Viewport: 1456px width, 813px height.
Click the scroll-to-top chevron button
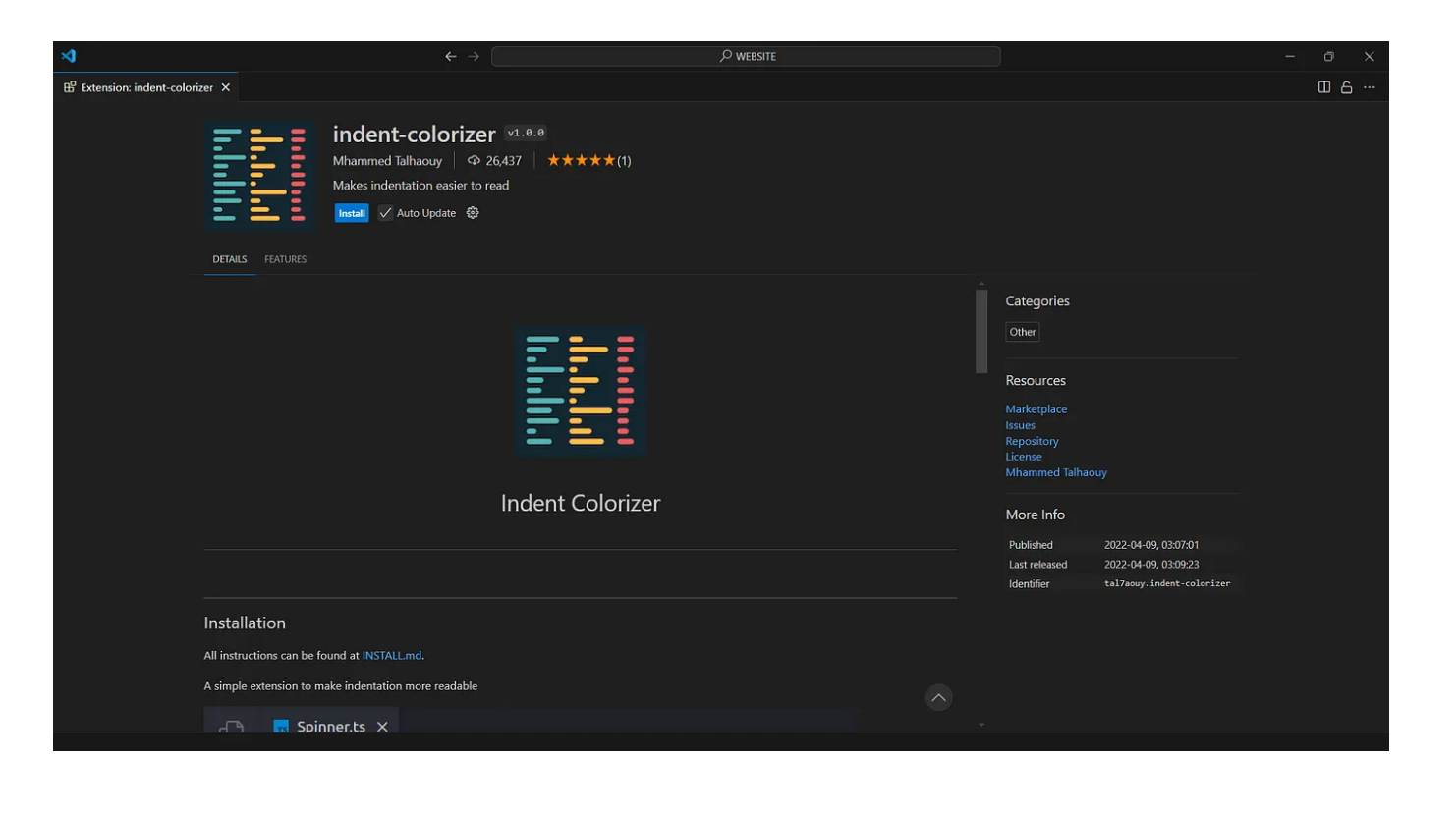pyautogui.click(x=939, y=698)
